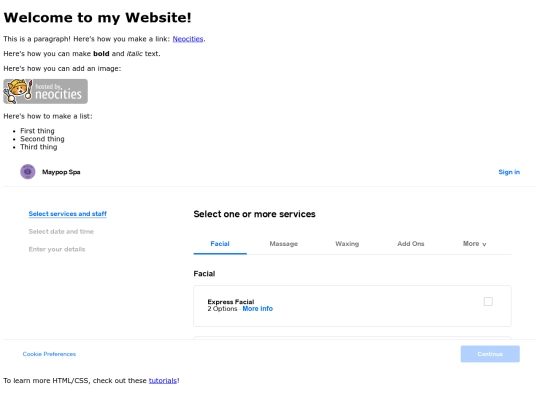Expand the More services dropdown
The width and height of the screenshot is (540, 405).
474,244
